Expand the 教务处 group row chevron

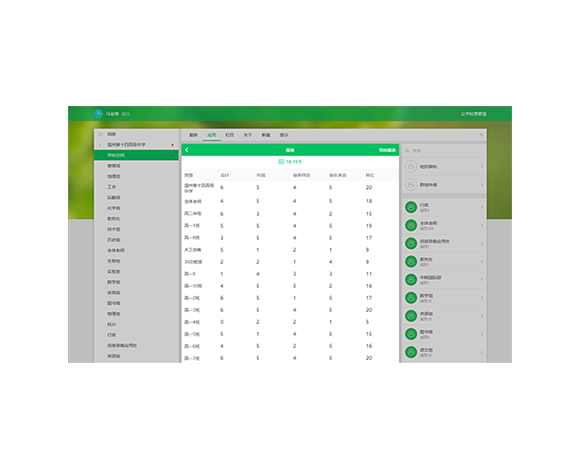tap(482, 261)
